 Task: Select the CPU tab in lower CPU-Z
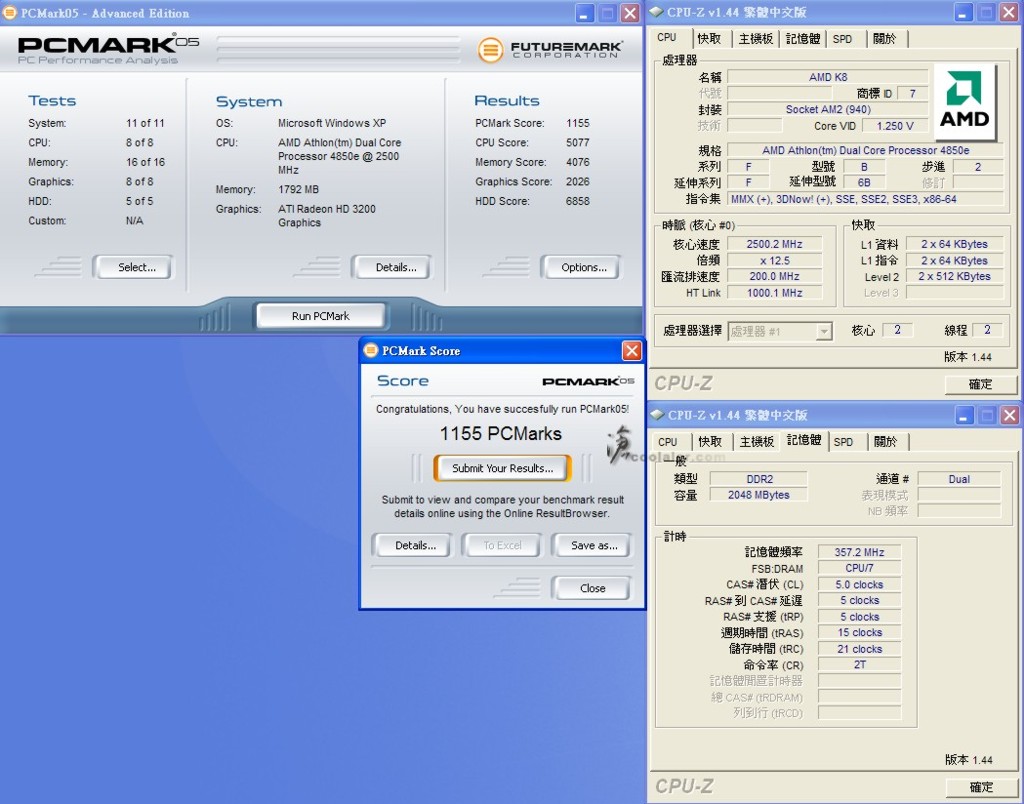667,442
